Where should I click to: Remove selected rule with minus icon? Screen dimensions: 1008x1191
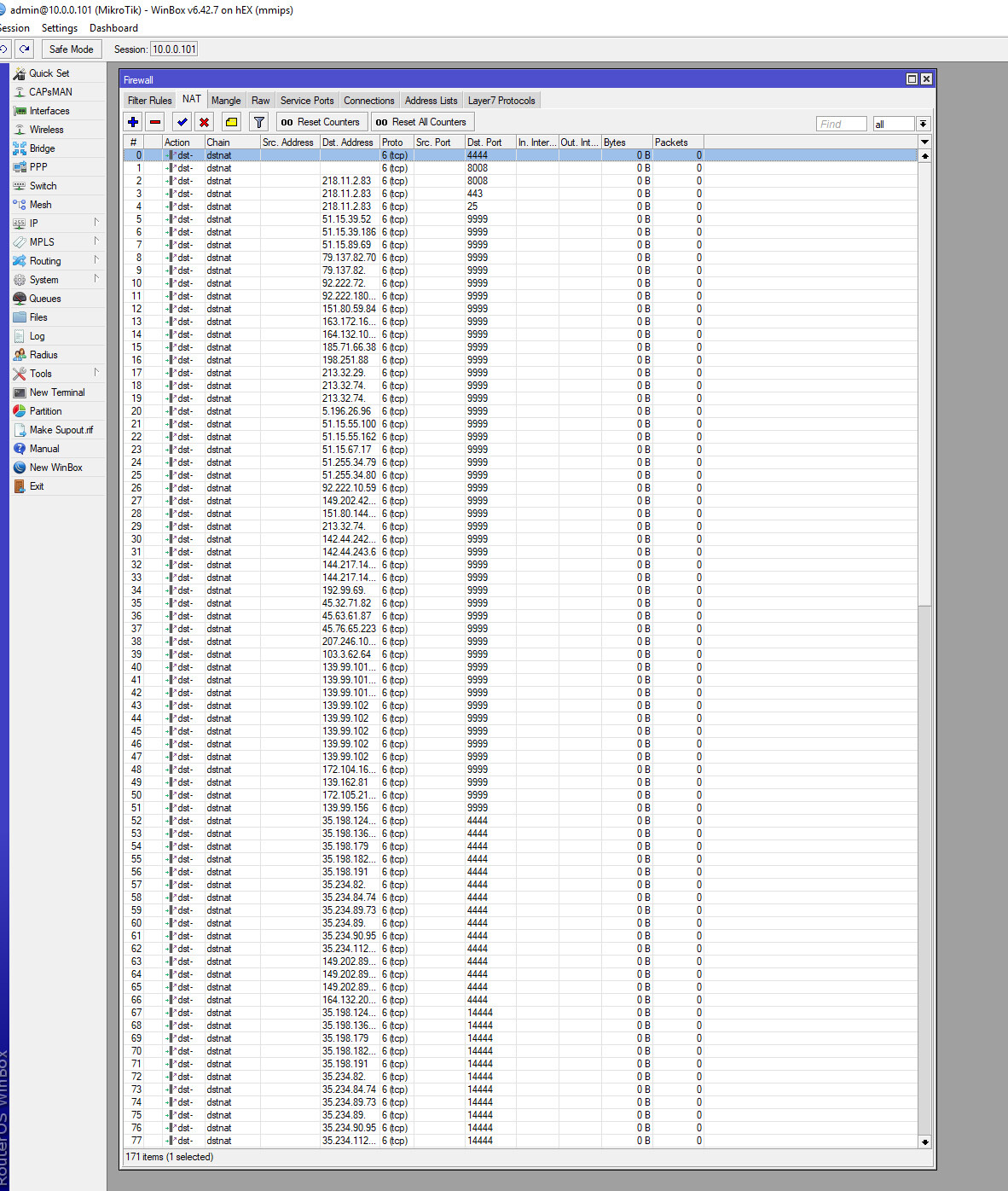(x=155, y=122)
